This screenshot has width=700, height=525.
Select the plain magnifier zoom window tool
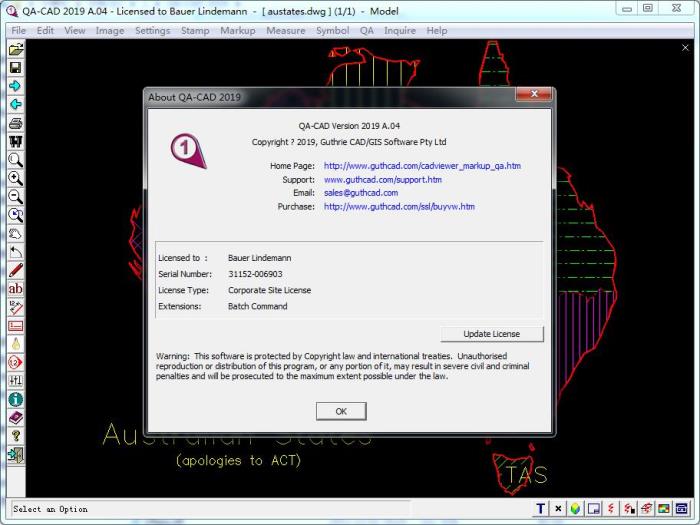pyautogui.click(x=16, y=160)
